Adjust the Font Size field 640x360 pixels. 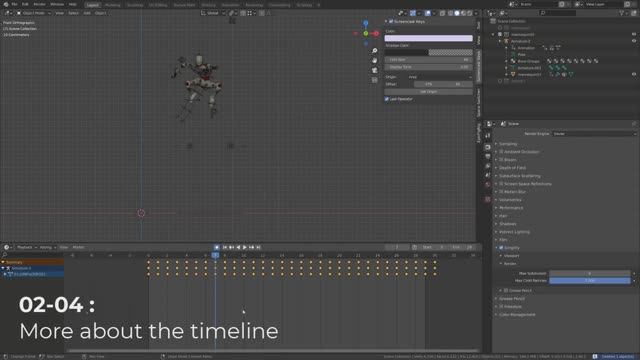pos(429,60)
